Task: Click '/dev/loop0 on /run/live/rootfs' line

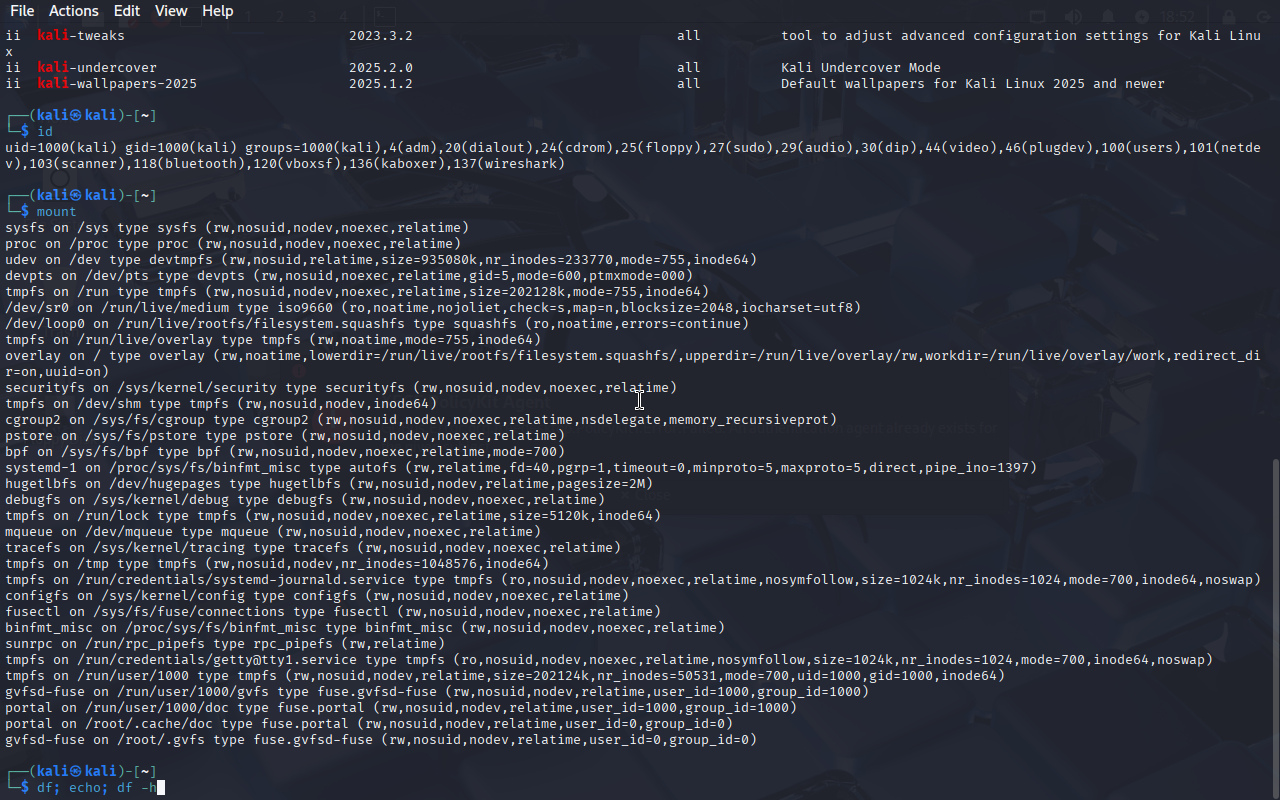Action: pos(377,324)
